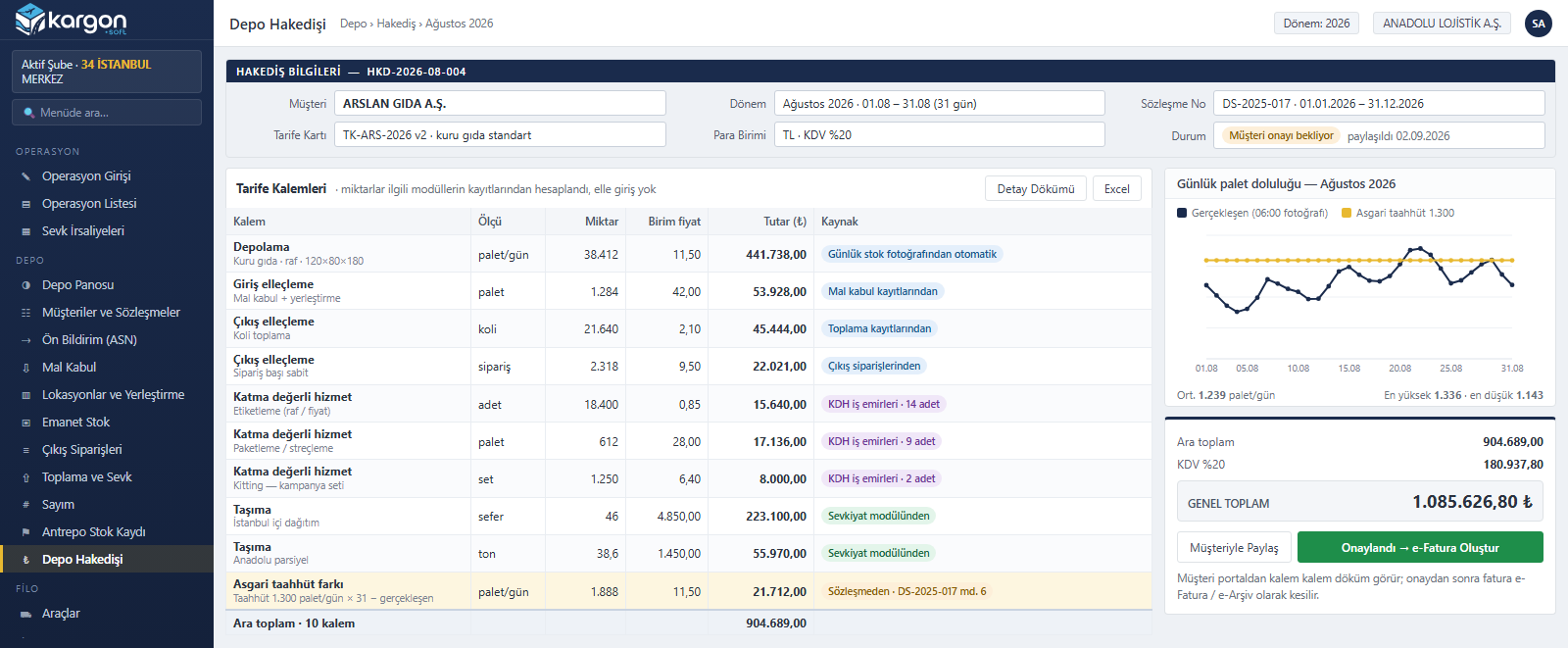Click the Dönem field Ağustos 2026
This screenshot has height=648, width=1568.
coord(940,103)
